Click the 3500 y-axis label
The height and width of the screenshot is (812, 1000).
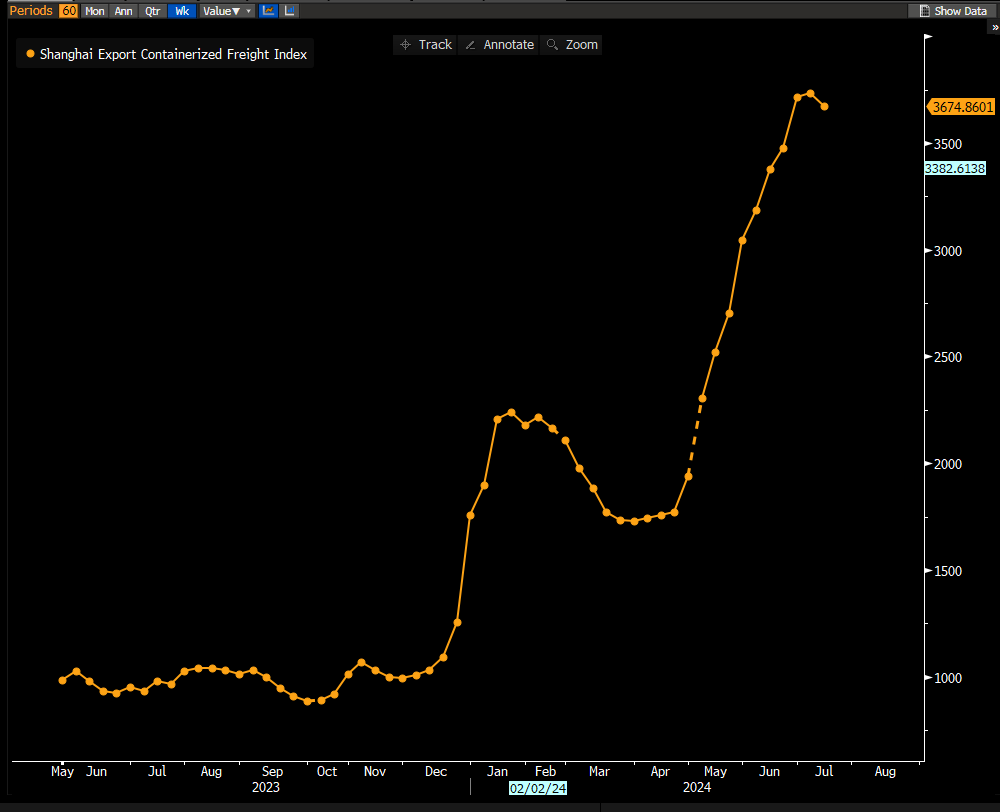tap(948, 144)
